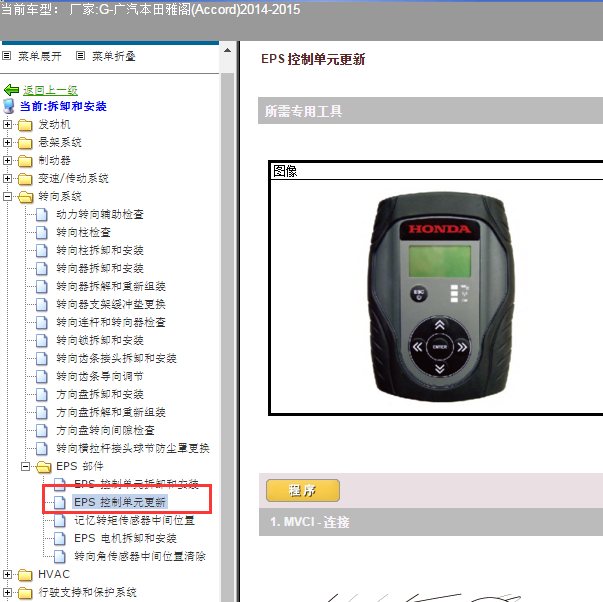
Task: Click the document icon beside 记忆转矩传感器中间位置
Action: click(x=60, y=521)
